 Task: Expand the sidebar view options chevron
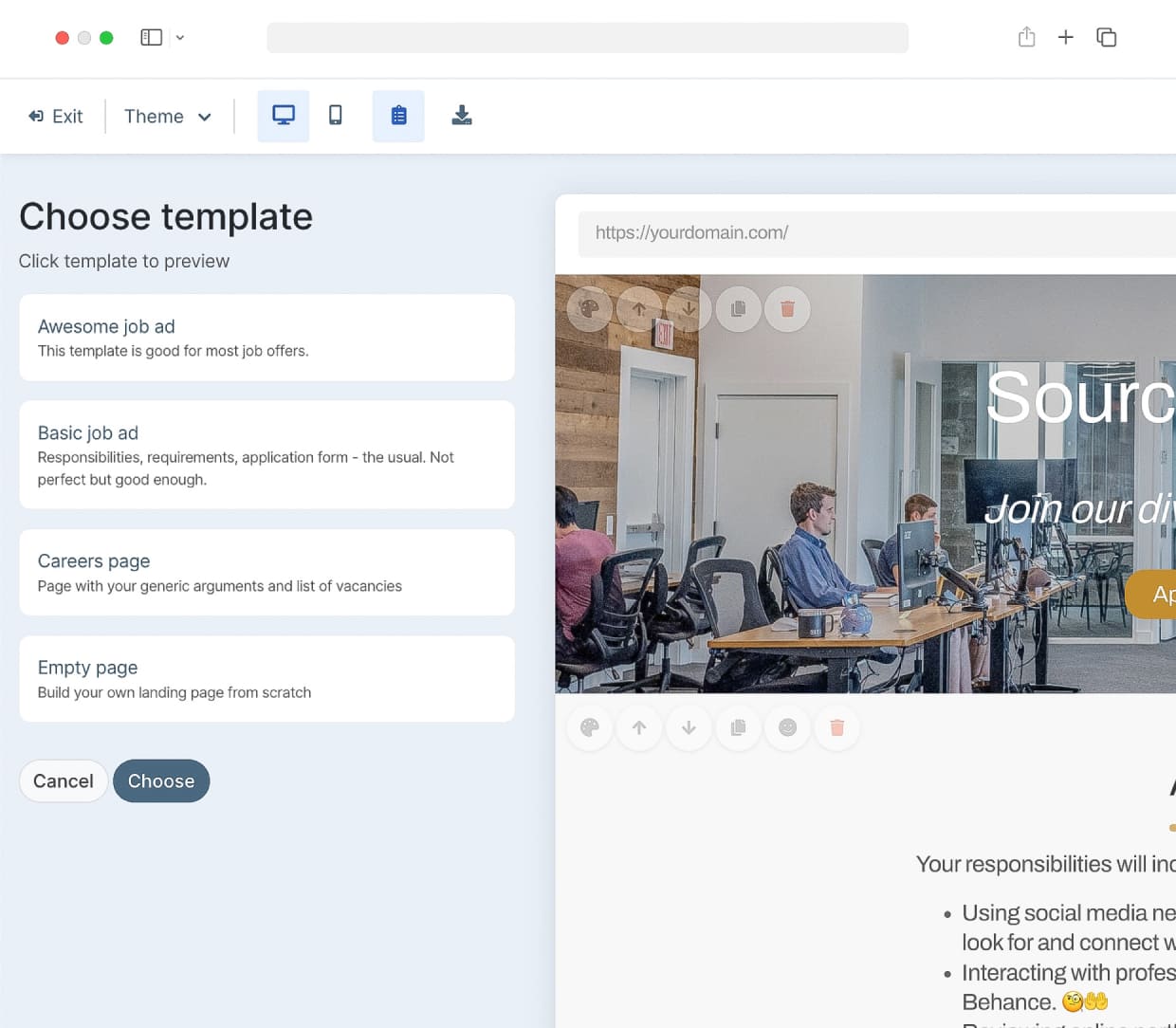[180, 37]
